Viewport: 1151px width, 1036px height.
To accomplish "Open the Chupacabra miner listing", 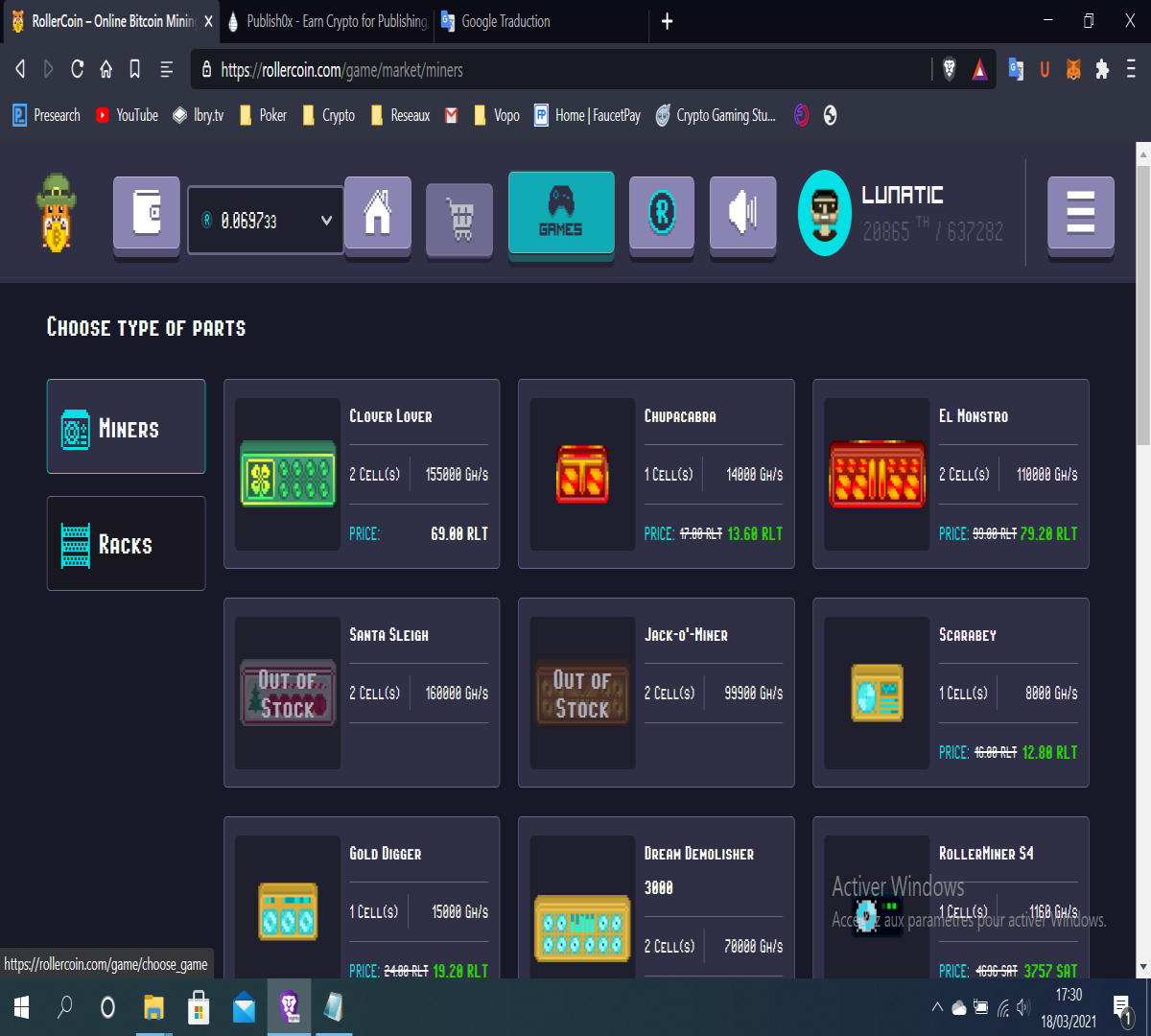I will point(656,474).
